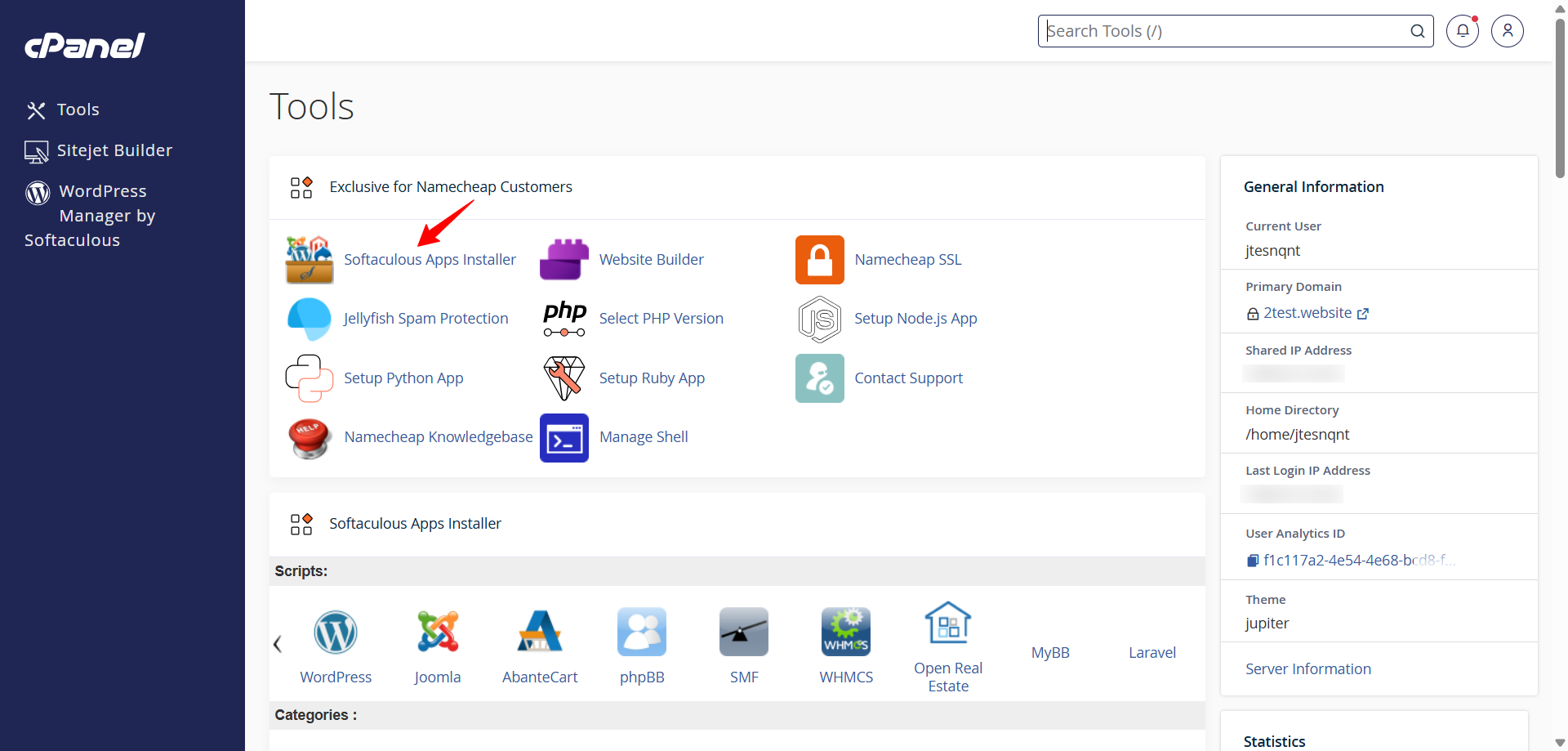Click the Node.js hexagon icon
1568x751 pixels.
tap(820, 319)
